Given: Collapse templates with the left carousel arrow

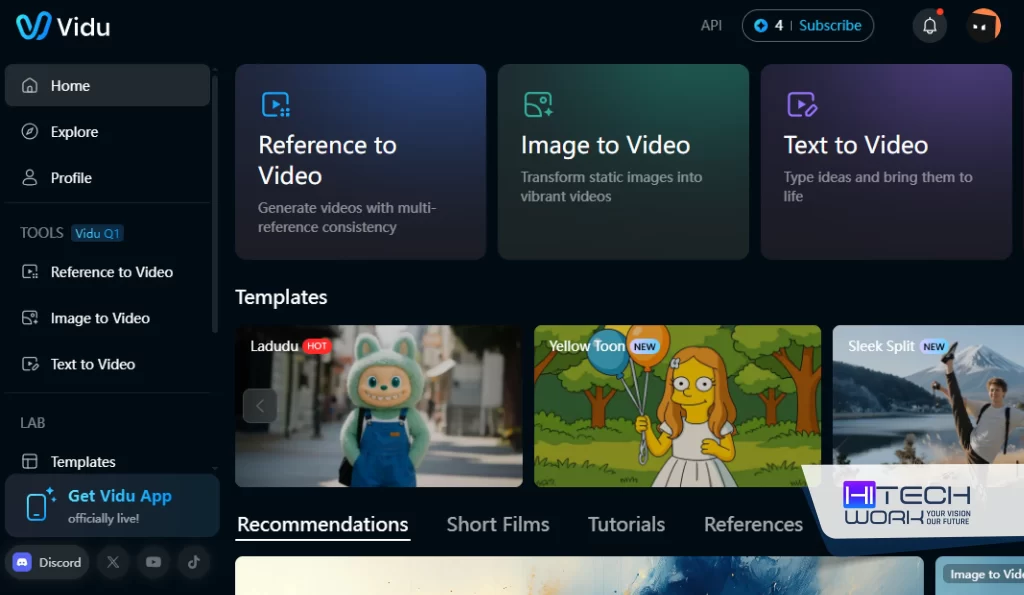Looking at the screenshot, I should 259,405.
